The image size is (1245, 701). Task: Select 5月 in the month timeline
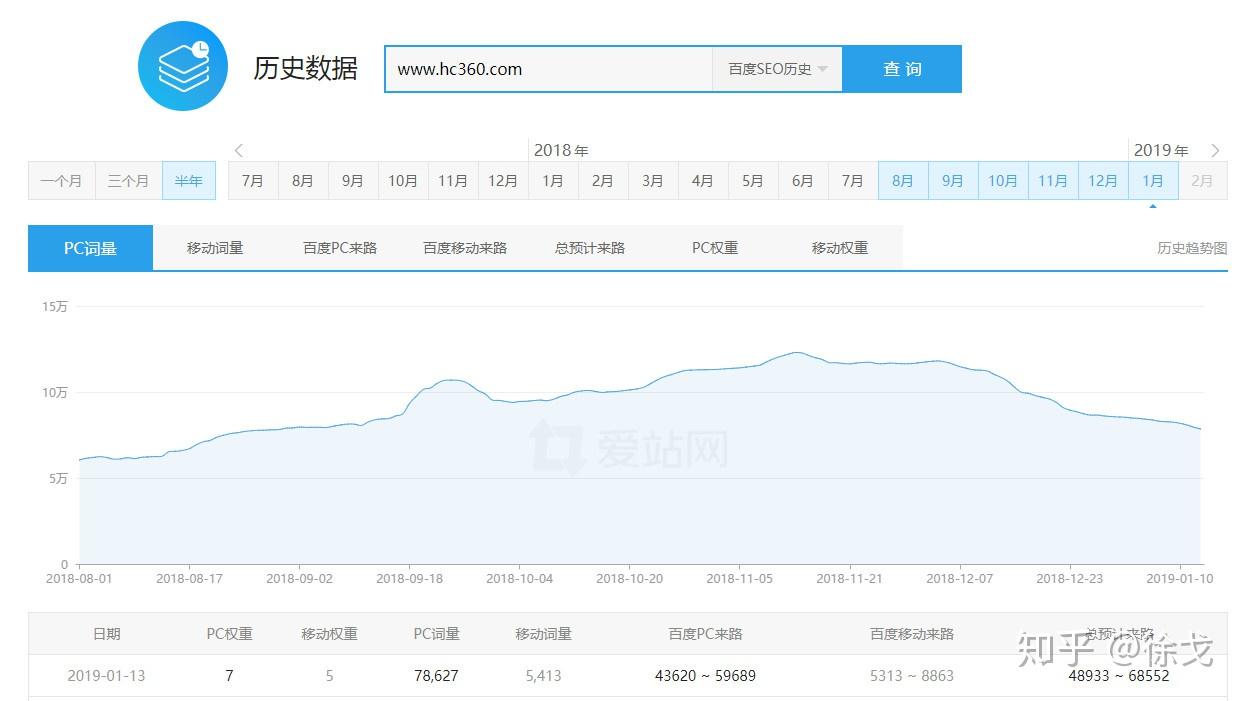coord(753,181)
